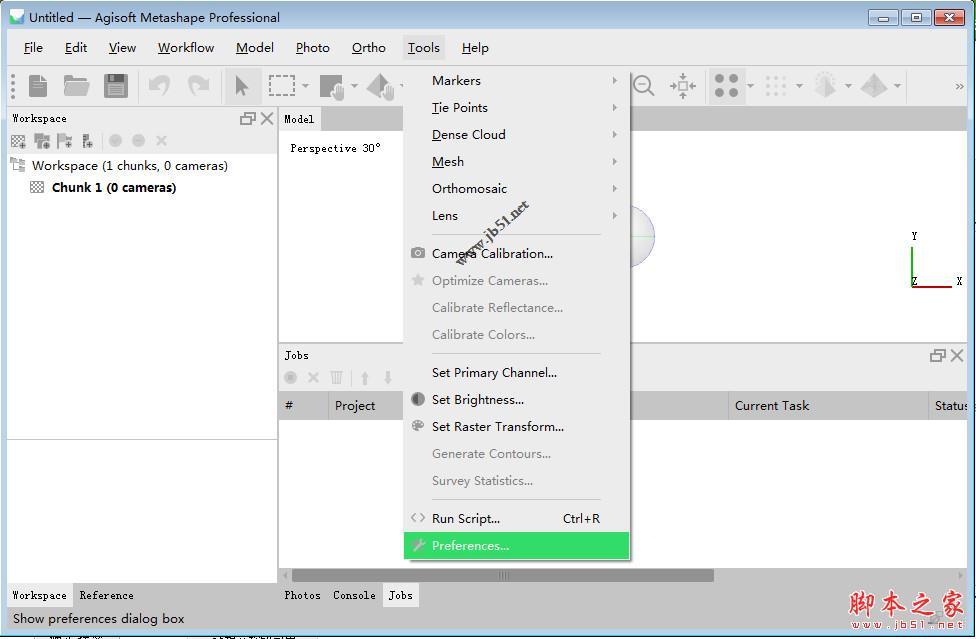Undock the Jobs panel
The width and height of the screenshot is (976, 639).
pyautogui.click(x=937, y=355)
